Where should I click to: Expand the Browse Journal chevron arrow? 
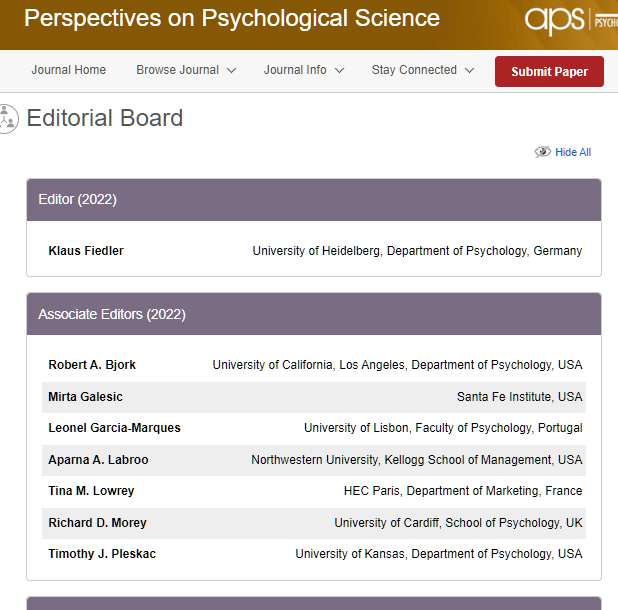coord(231,71)
